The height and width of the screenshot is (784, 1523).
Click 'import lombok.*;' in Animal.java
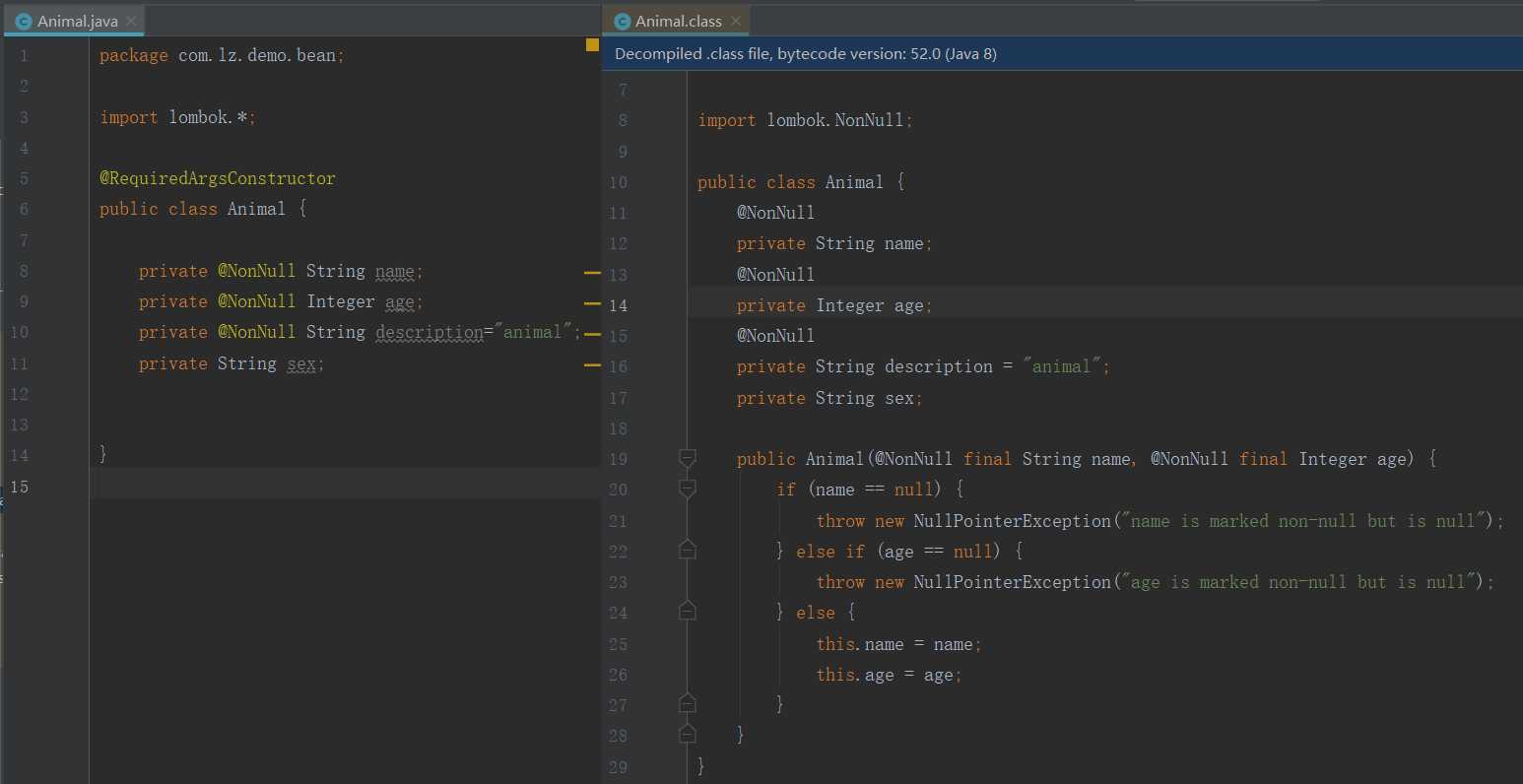(x=177, y=117)
